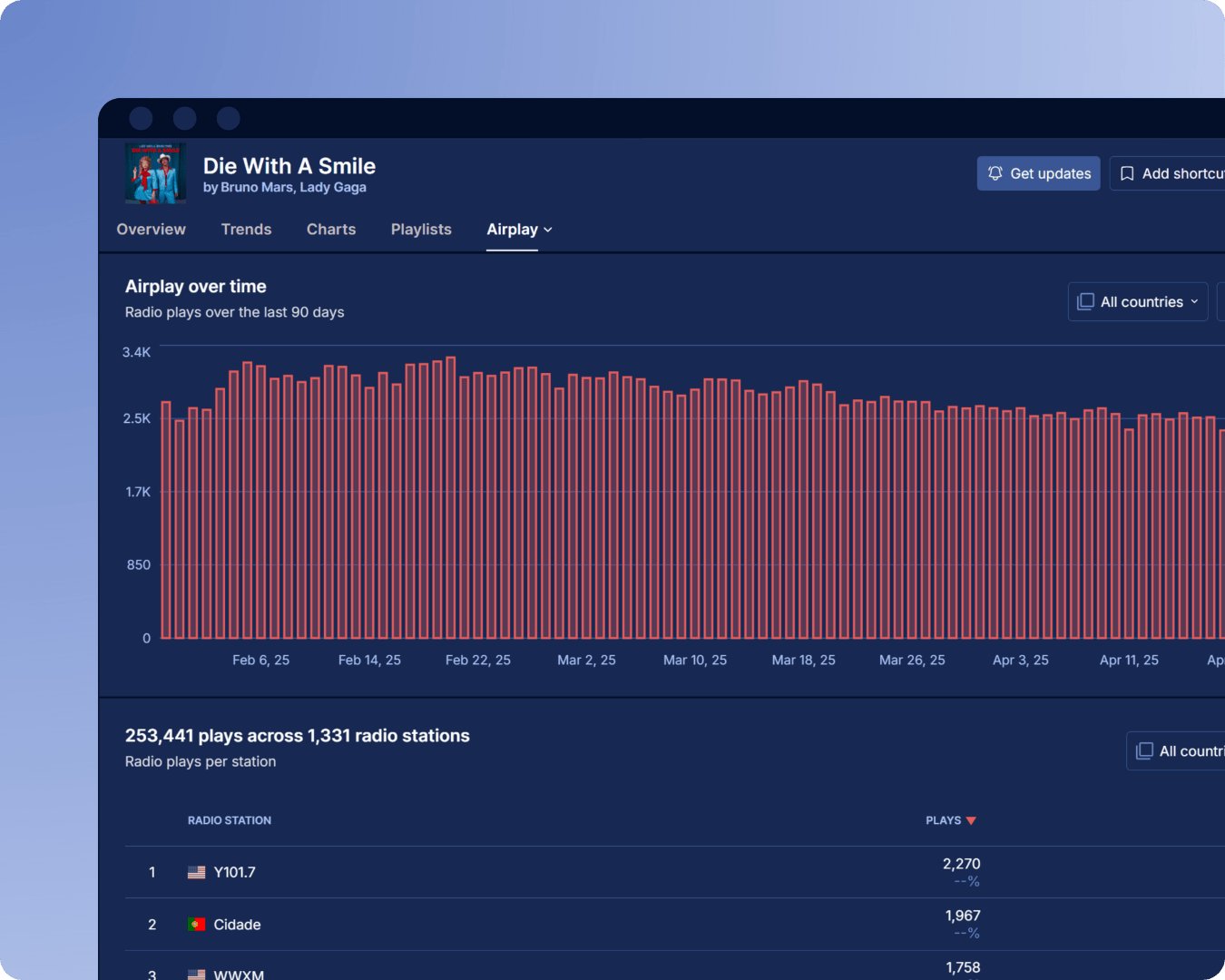Click the US flag next to Y101.7
1225x980 pixels.
click(196, 872)
